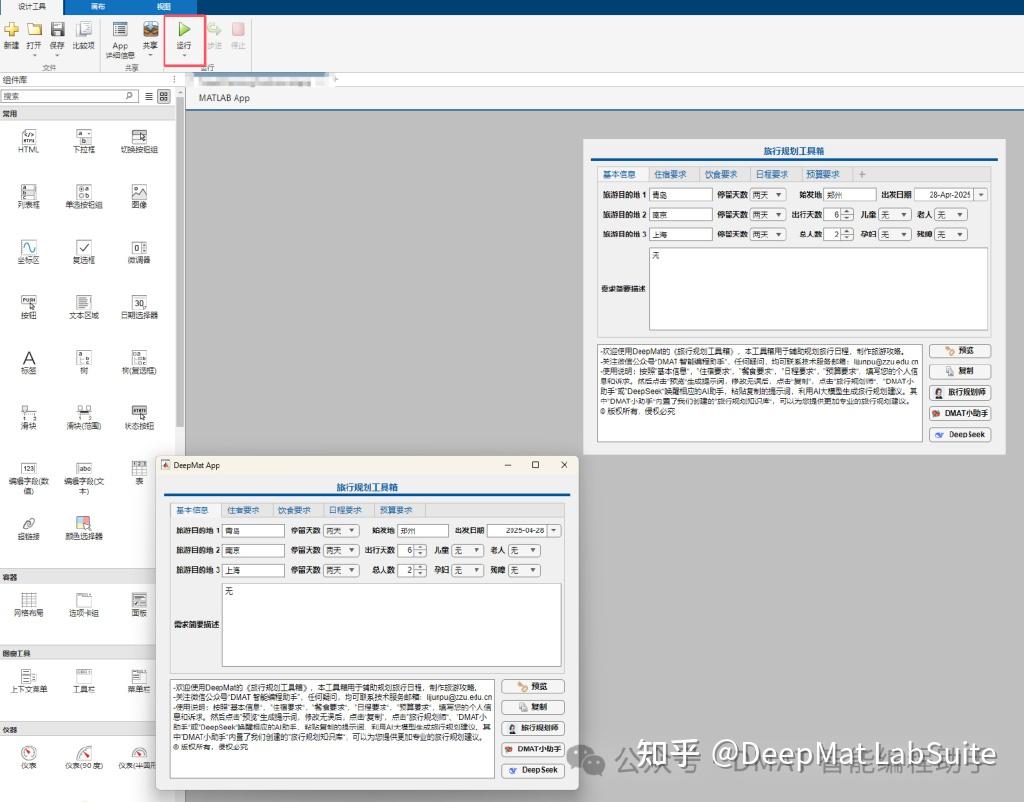The image size is (1024, 802).
Task: Click the 保存 (Save) icon in the toolbar
Action: click(x=57, y=33)
